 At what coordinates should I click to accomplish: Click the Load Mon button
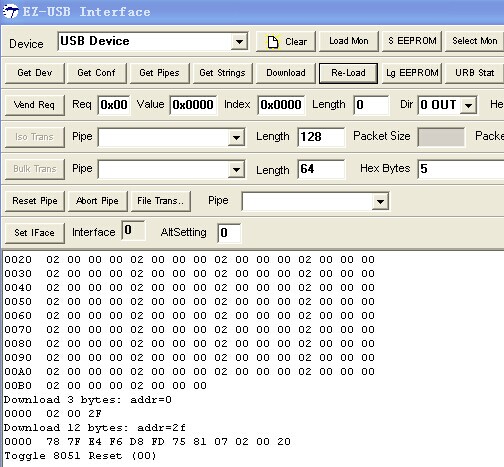(x=349, y=41)
